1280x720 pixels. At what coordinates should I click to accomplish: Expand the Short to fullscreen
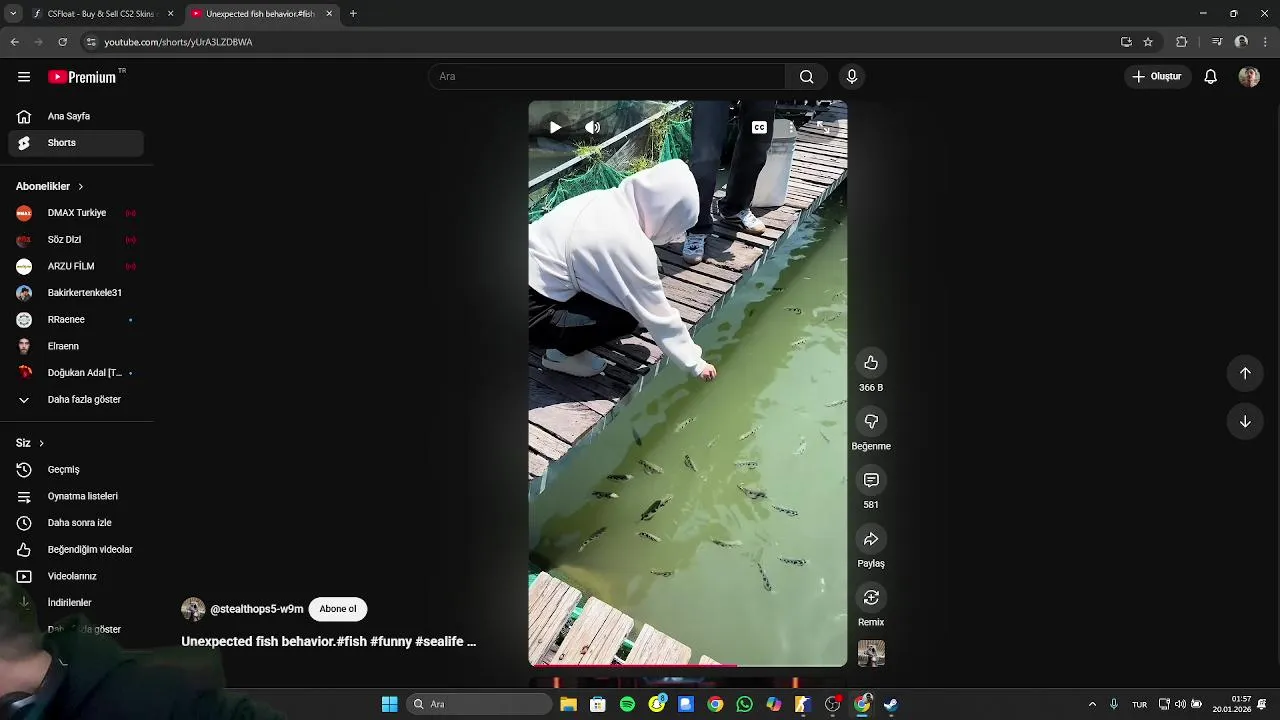(x=822, y=127)
